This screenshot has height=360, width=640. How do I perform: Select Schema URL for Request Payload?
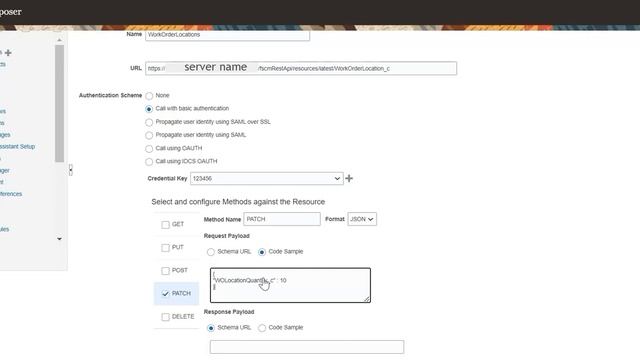coord(211,252)
